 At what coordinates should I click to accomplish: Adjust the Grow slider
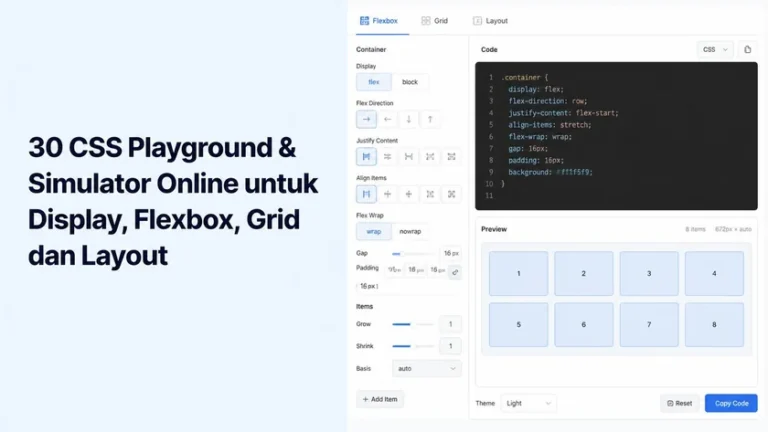(413, 324)
